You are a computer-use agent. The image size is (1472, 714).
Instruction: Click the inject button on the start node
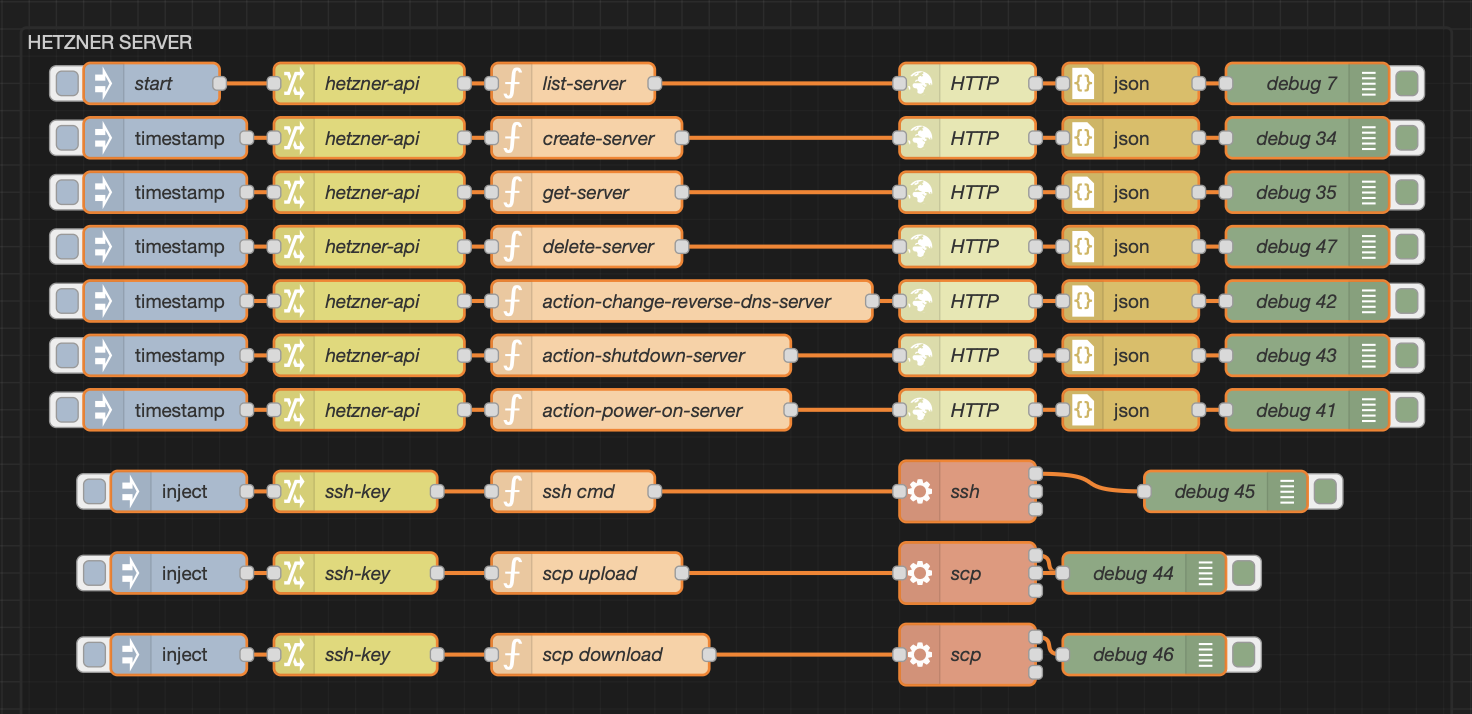(x=67, y=84)
